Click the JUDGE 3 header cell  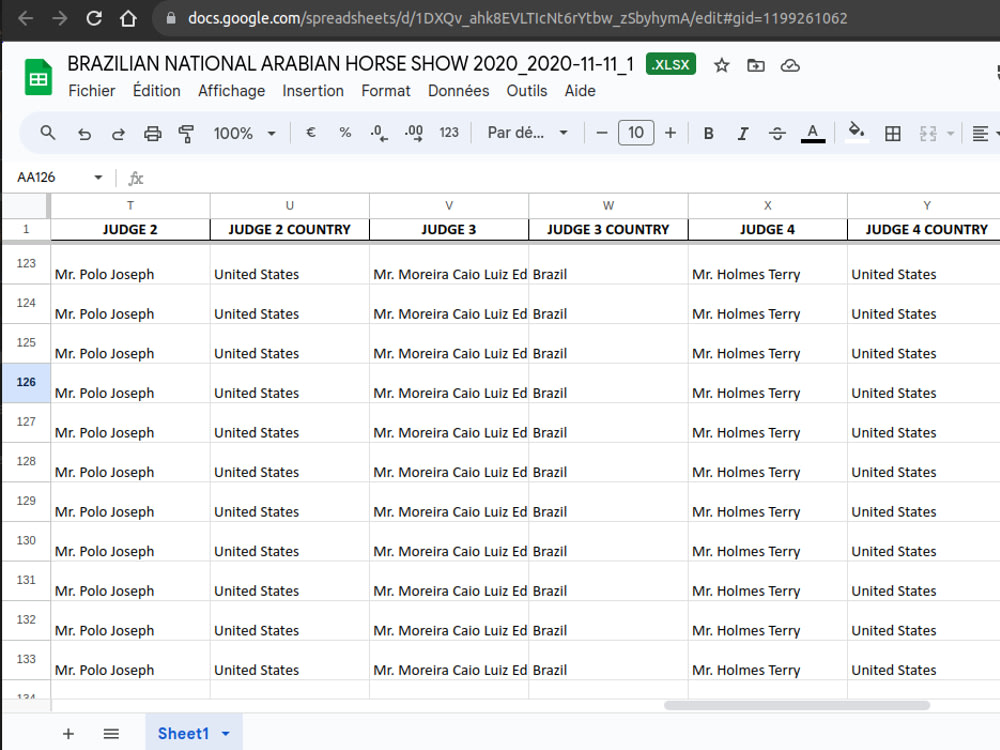click(449, 230)
